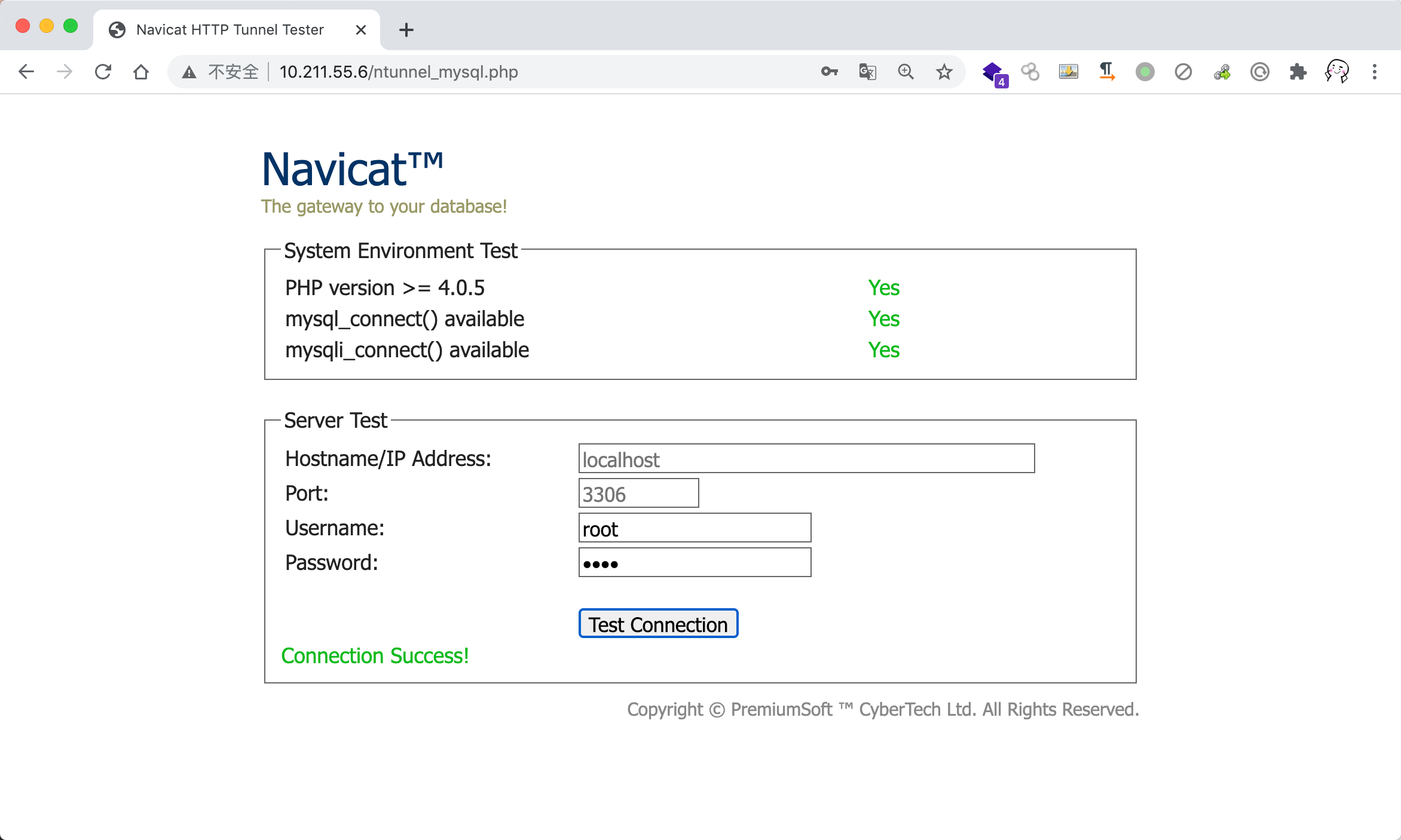Open the Chrome three-dot menu
The width and height of the screenshot is (1401, 840).
pyautogui.click(x=1374, y=72)
